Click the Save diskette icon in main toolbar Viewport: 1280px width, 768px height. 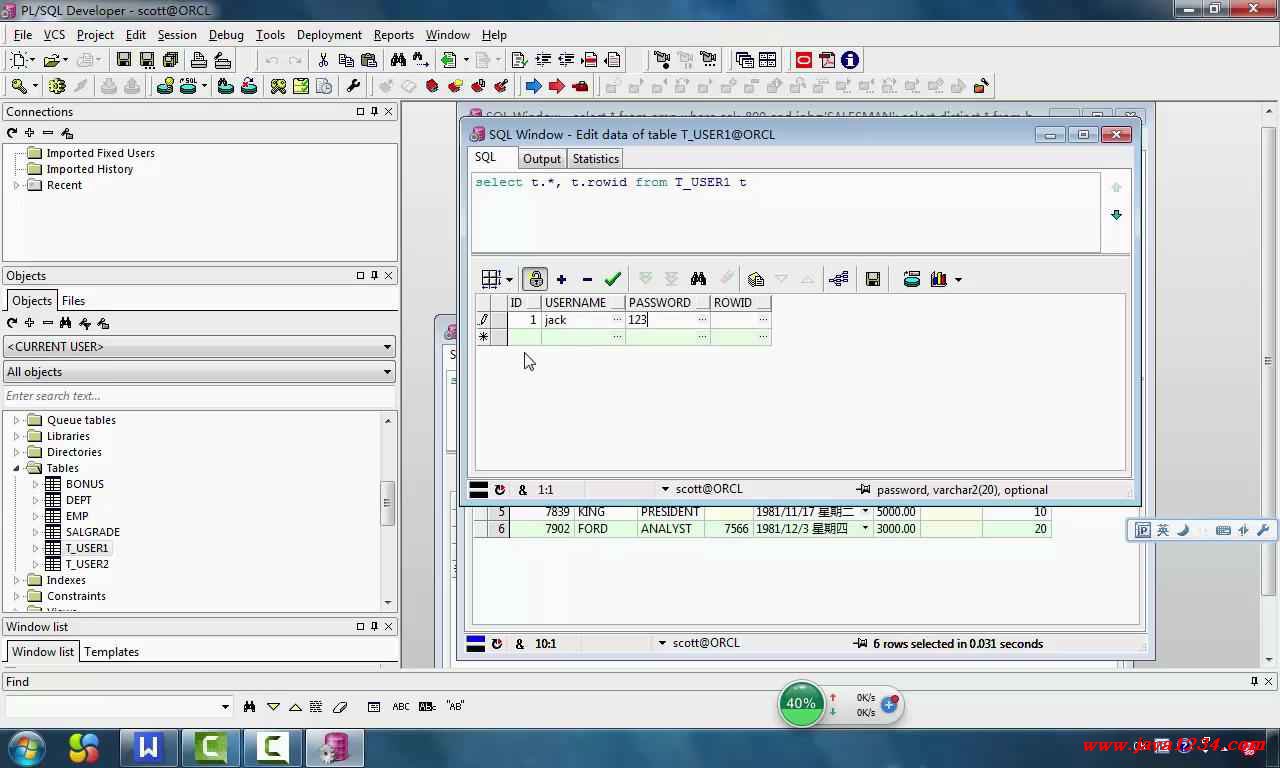[124, 60]
